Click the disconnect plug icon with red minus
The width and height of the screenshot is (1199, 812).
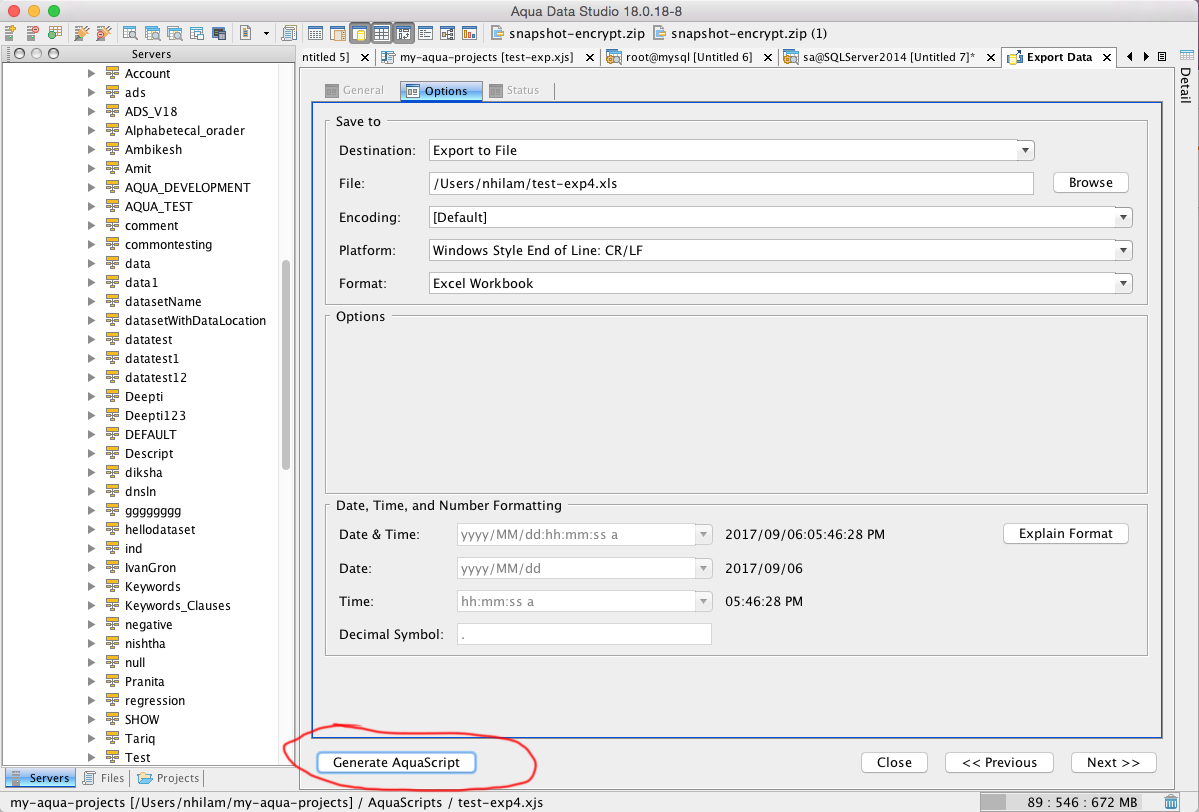(104, 33)
